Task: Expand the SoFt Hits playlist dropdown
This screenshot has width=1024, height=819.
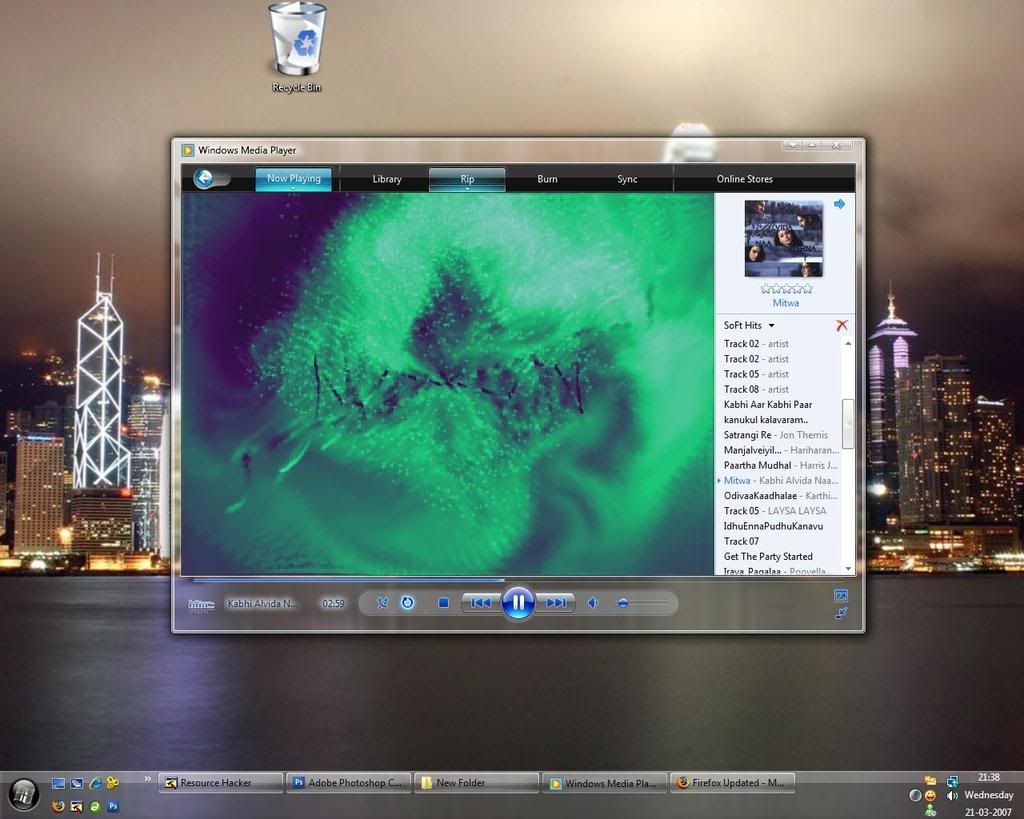Action: click(771, 325)
